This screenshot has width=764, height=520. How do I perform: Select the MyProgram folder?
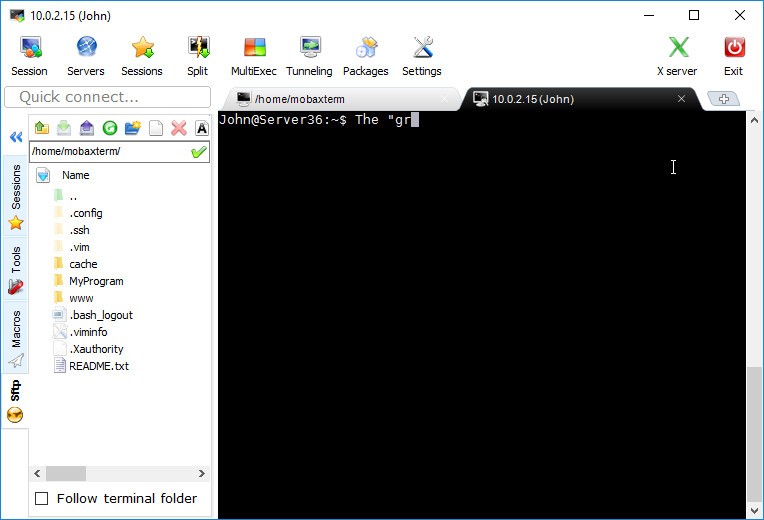[x=96, y=281]
